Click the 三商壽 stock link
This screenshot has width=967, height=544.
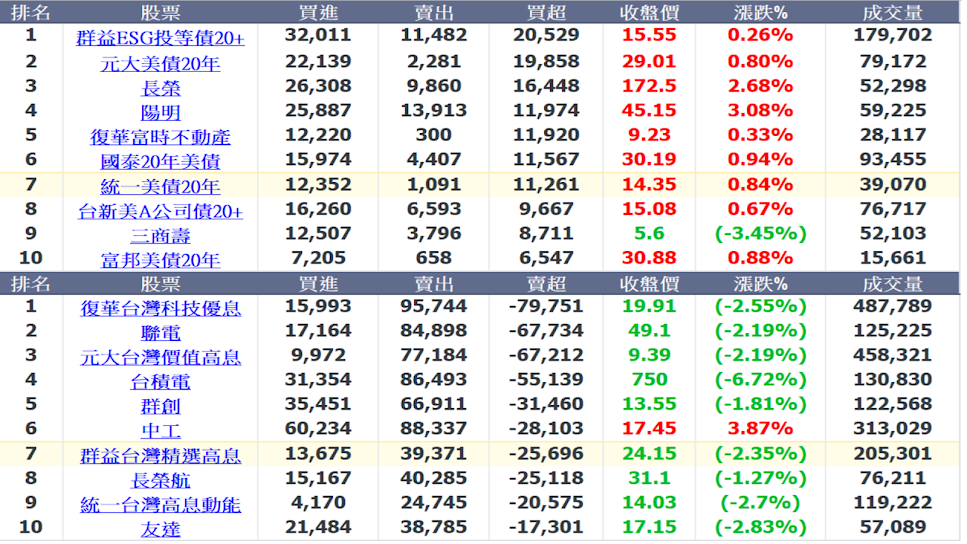160,236
